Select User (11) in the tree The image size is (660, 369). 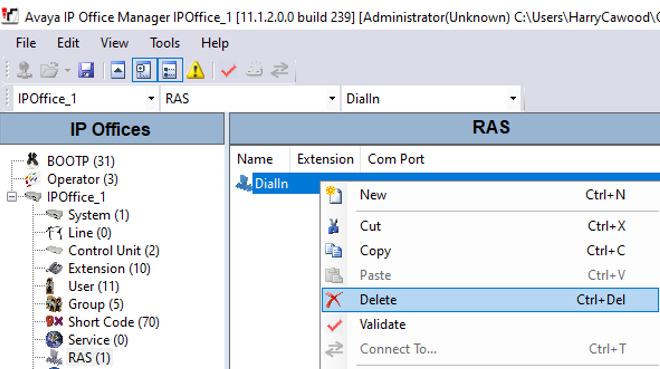point(94,287)
